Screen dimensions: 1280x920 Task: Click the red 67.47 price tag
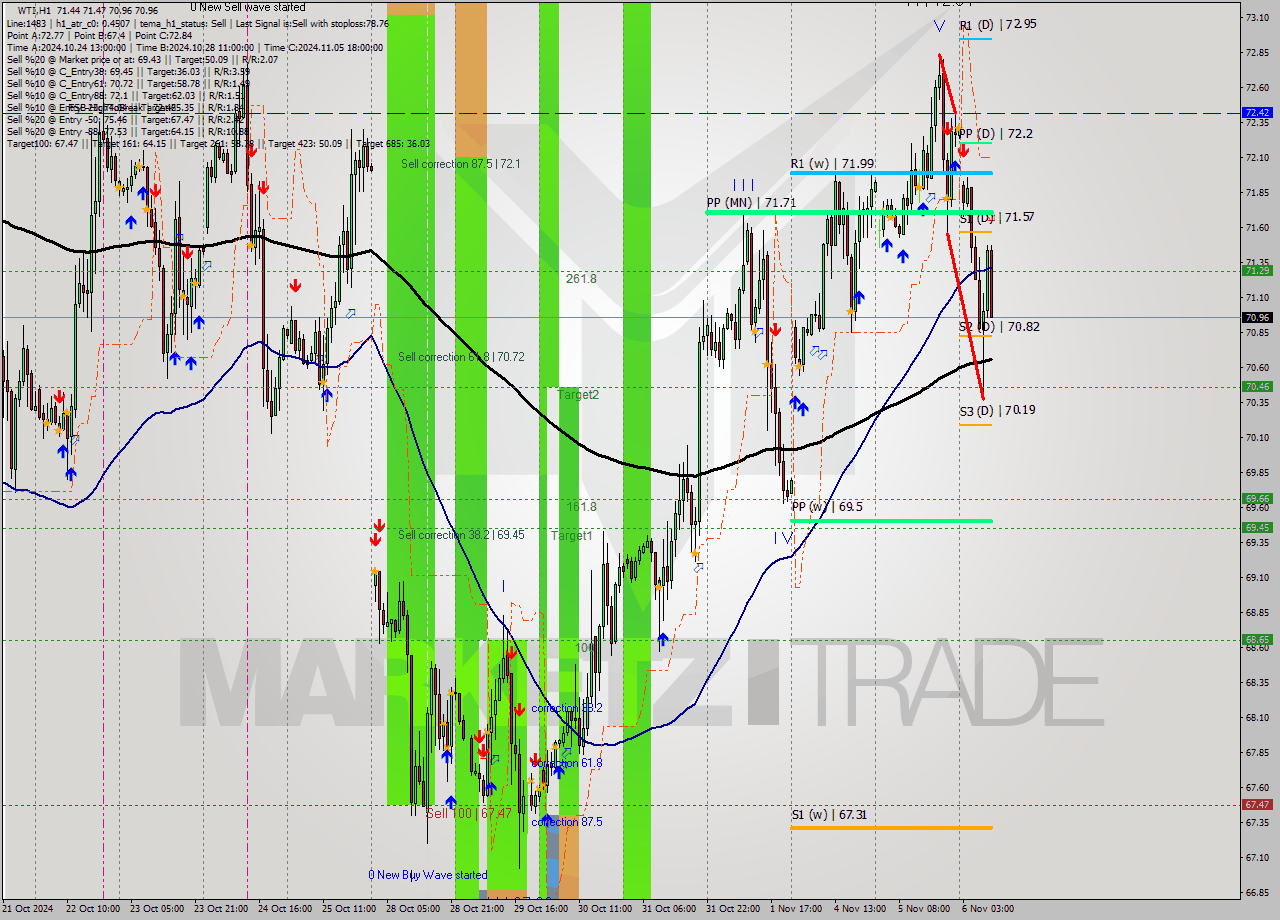point(1257,804)
